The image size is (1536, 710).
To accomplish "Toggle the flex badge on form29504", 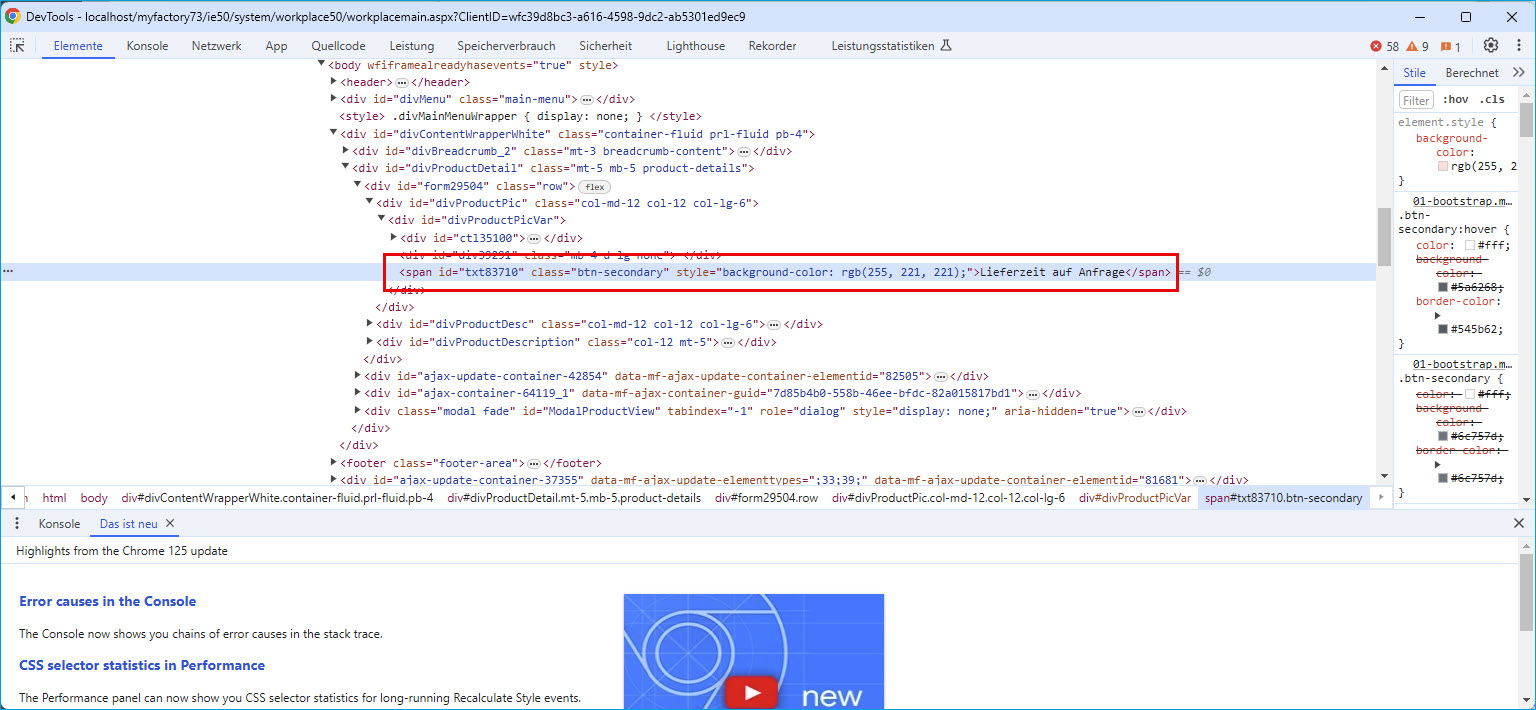I will tap(594, 187).
